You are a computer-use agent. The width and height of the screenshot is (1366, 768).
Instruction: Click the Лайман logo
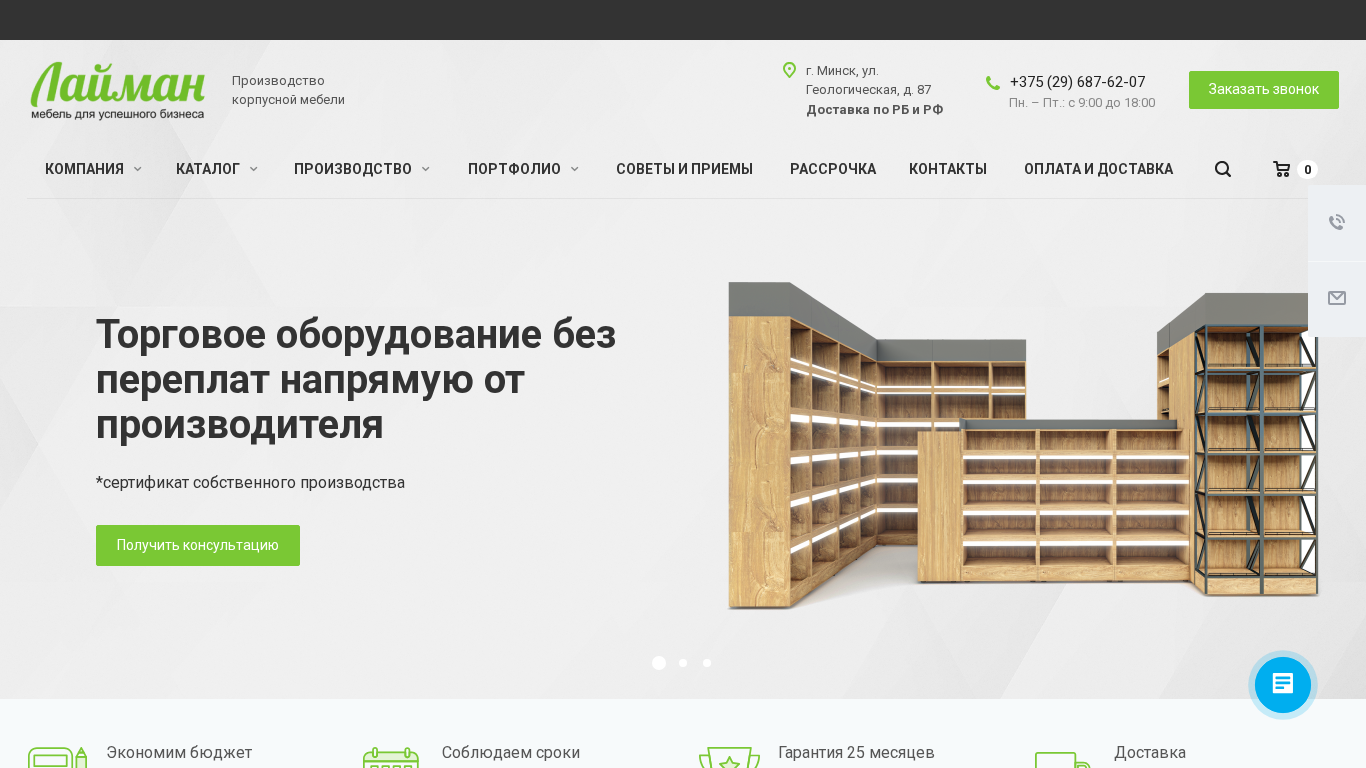point(118,90)
